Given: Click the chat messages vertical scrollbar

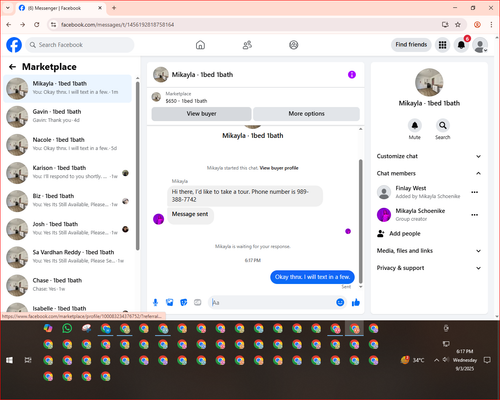Looking at the screenshot, I should 360,221.
